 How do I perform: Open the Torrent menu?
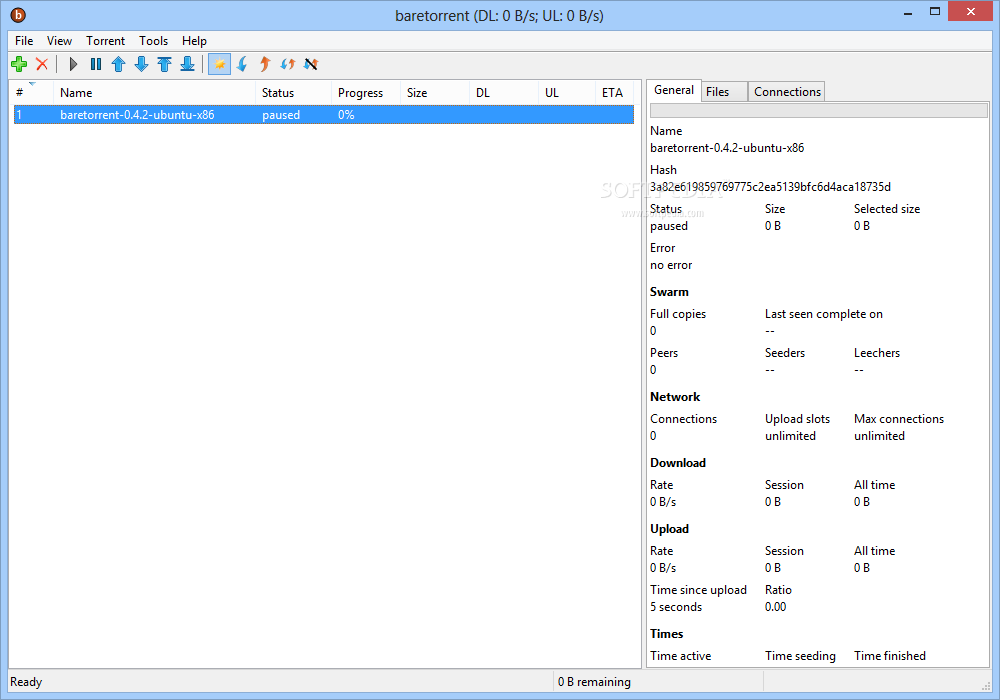[106, 41]
